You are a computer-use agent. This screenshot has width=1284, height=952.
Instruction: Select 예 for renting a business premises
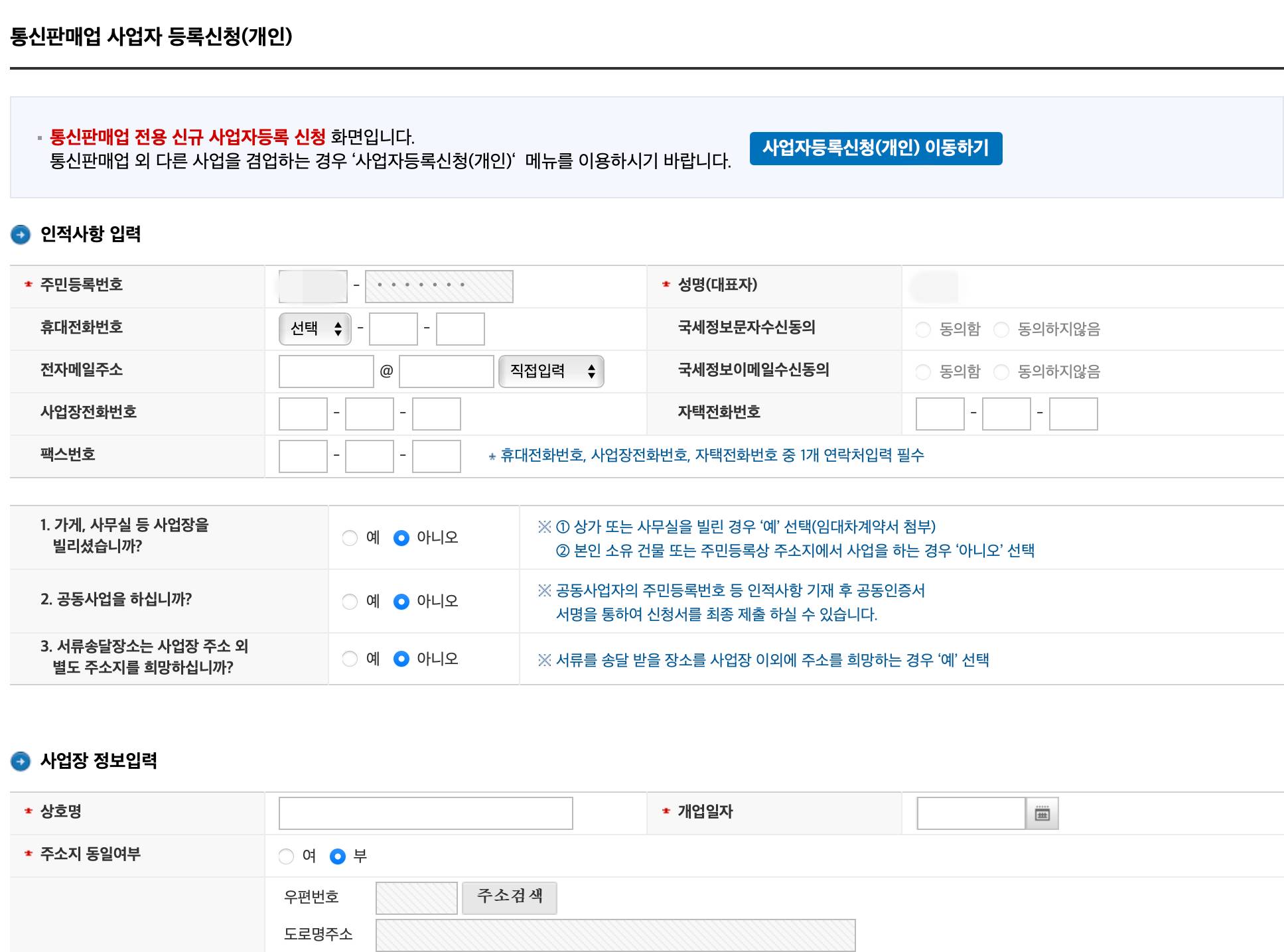coord(350,538)
